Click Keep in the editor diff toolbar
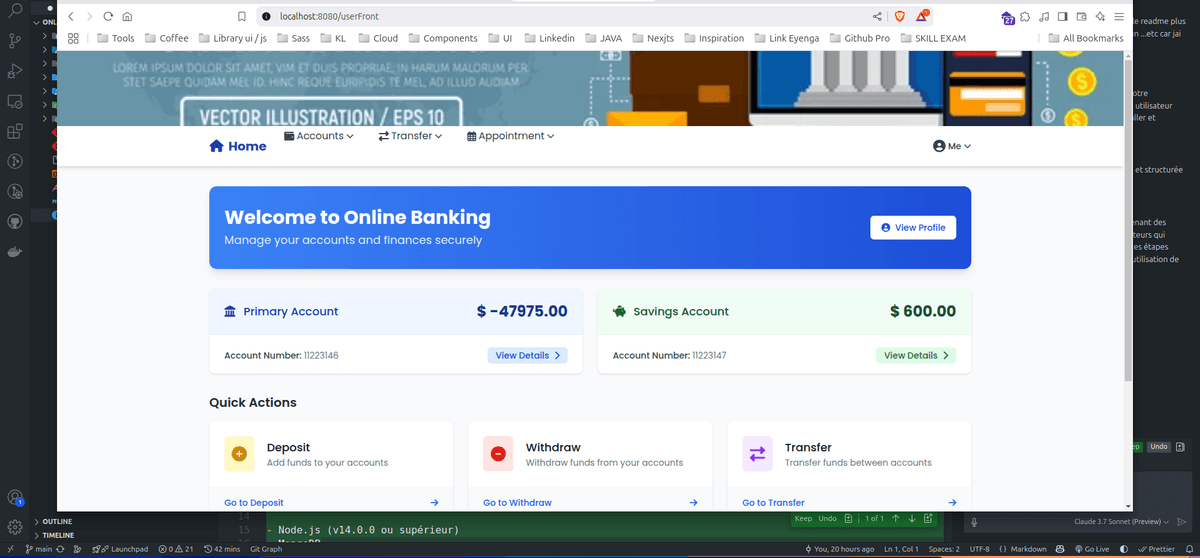The width and height of the screenshot is (1200, 558). [x=803, y=519]
